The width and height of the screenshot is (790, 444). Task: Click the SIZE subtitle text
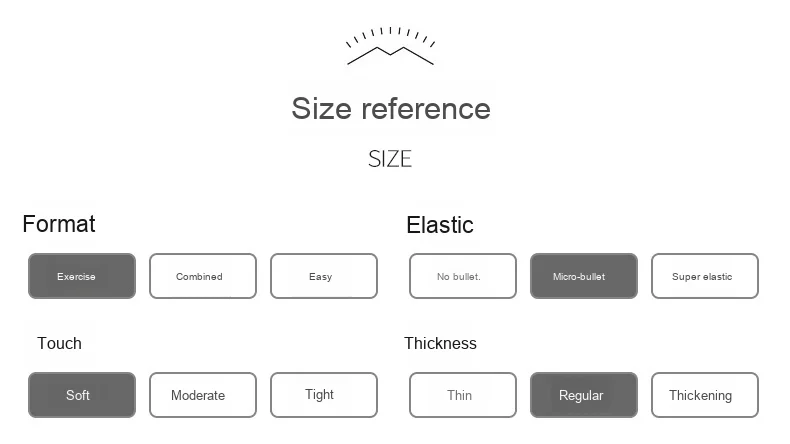click(x=390, y=159)
